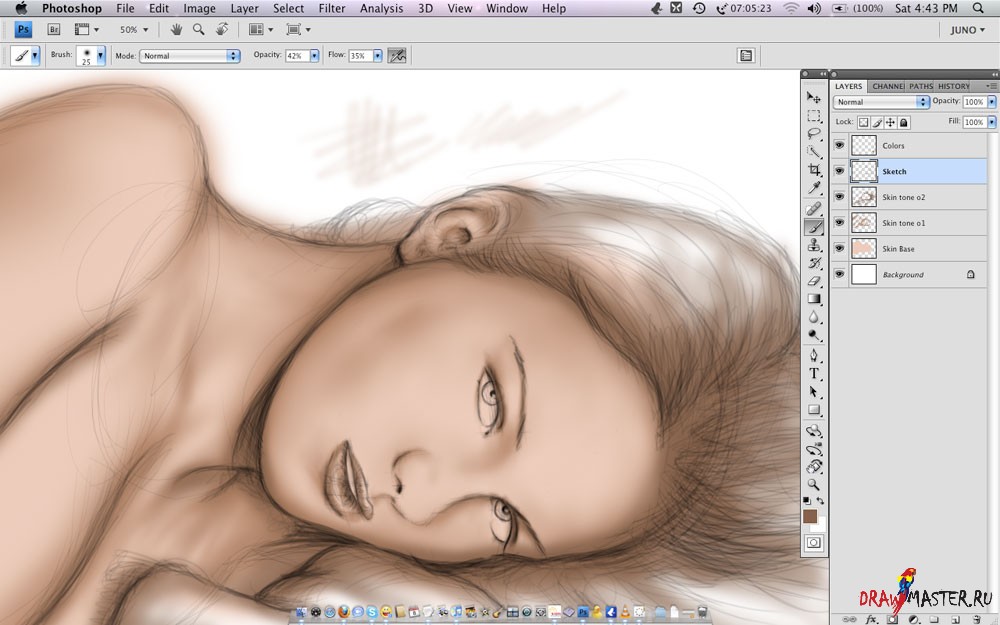Open the Flow slider dropdown
The height and width of the screenshot is (625, 1000).
coord(377,56)
